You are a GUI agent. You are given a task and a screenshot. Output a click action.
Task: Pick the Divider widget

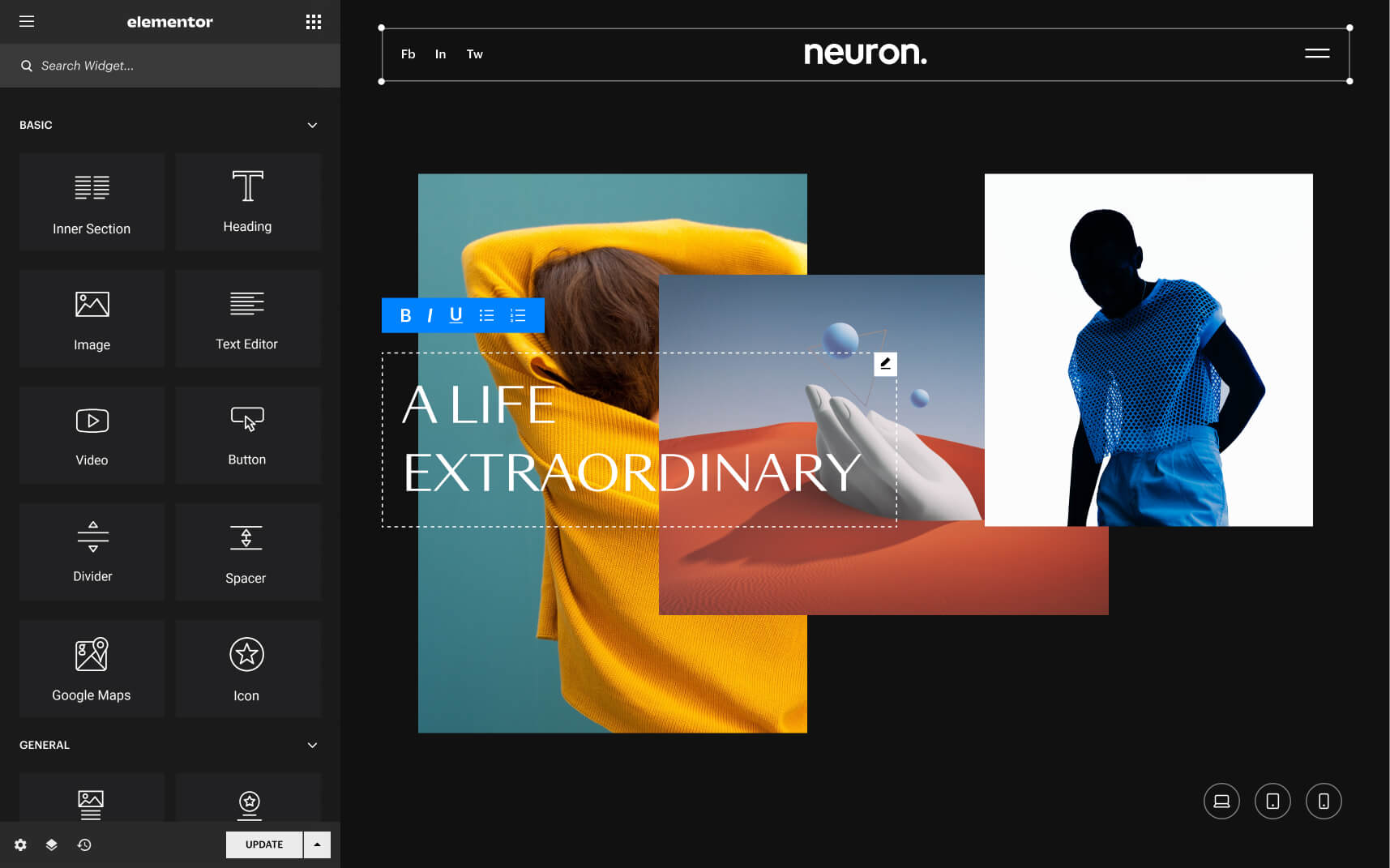(x=92, y=552)
